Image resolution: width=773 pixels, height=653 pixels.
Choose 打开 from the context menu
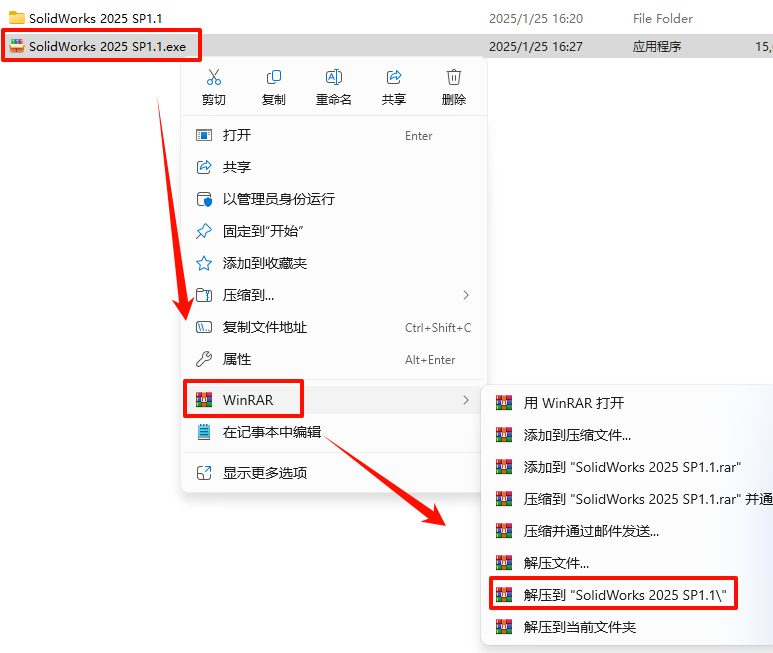[334, 135]
